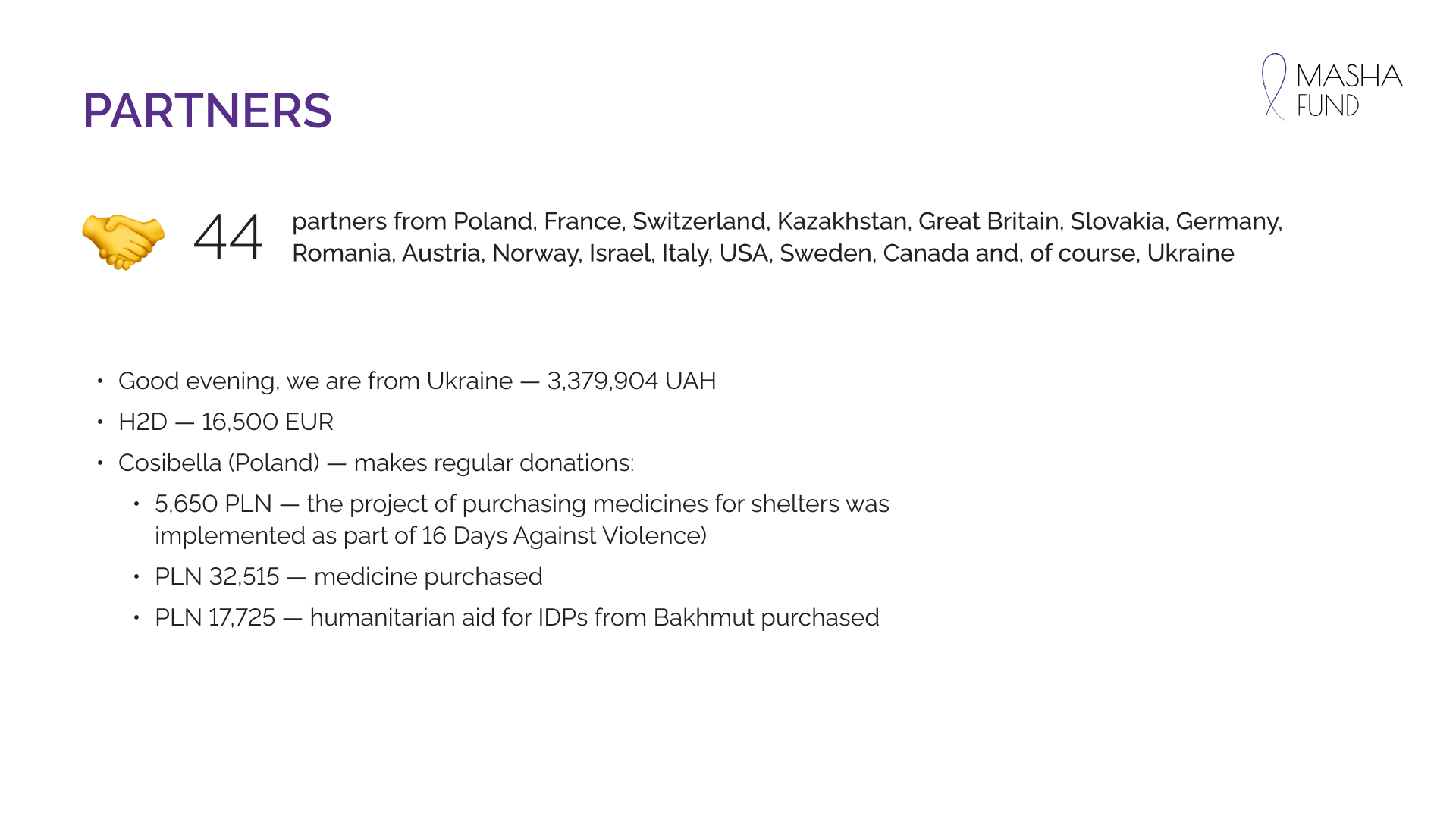
Task: Select the PARTNERS slide title
Action: [x=207, y=111]
